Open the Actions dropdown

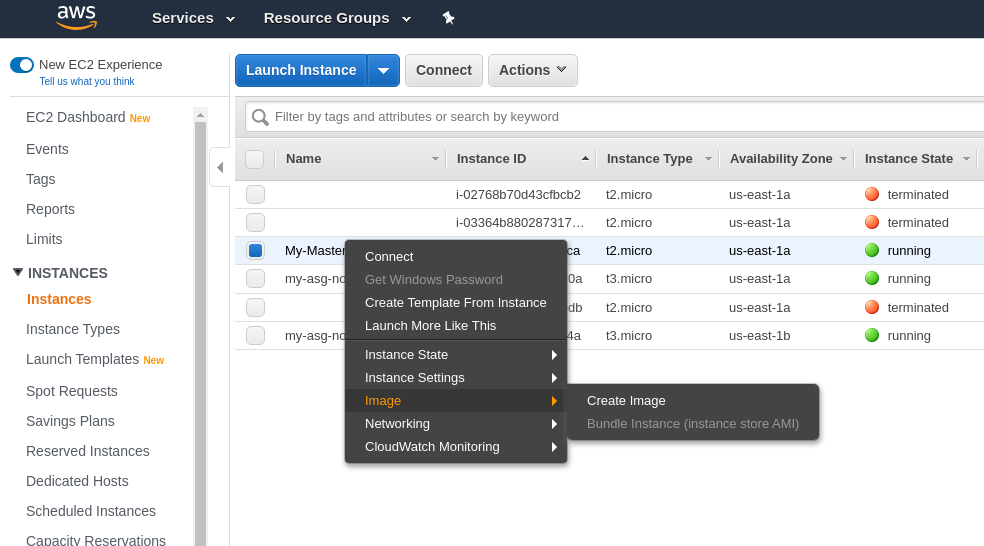point(532,70)
